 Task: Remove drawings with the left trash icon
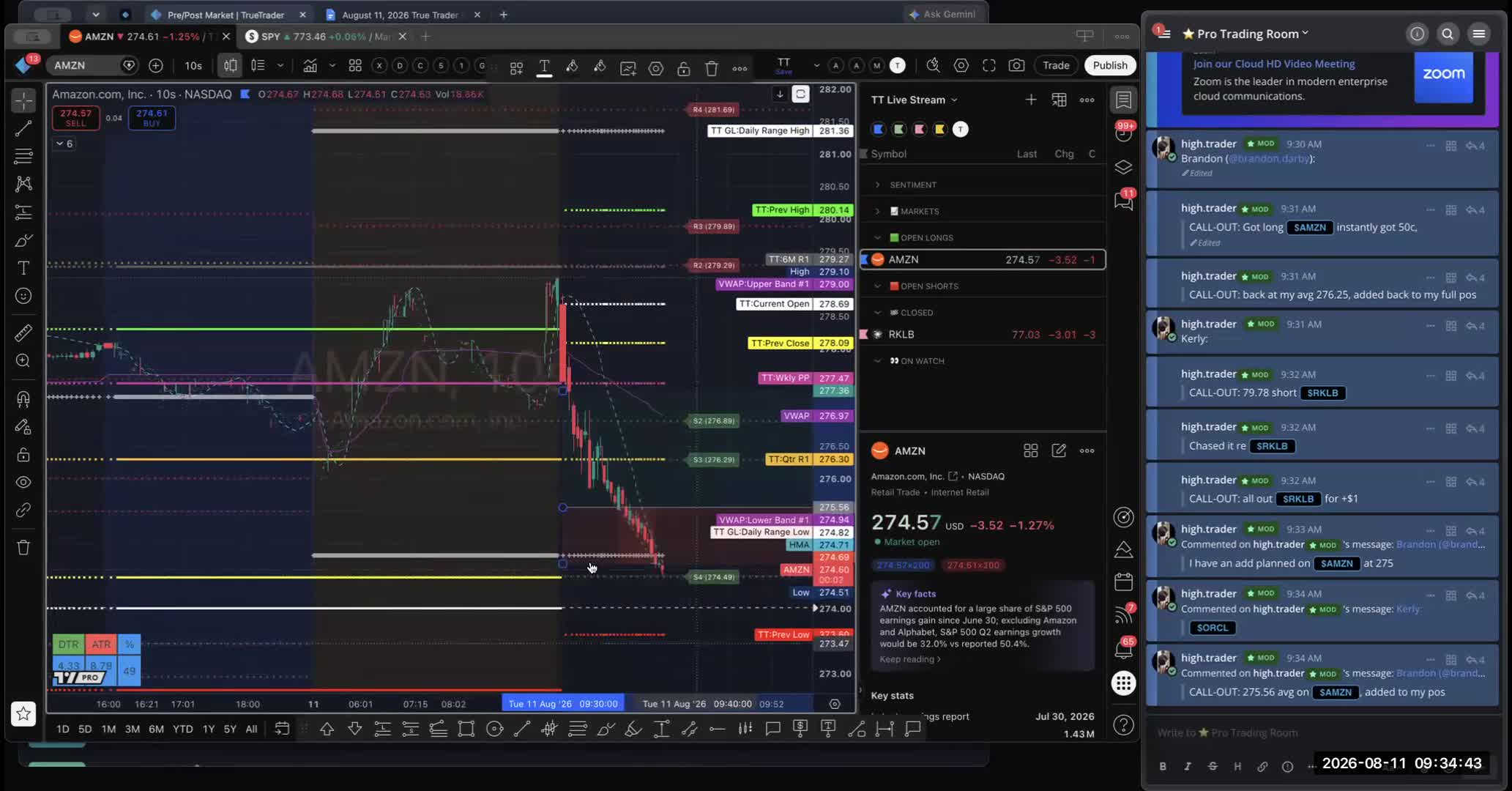[x=23, y=547]
